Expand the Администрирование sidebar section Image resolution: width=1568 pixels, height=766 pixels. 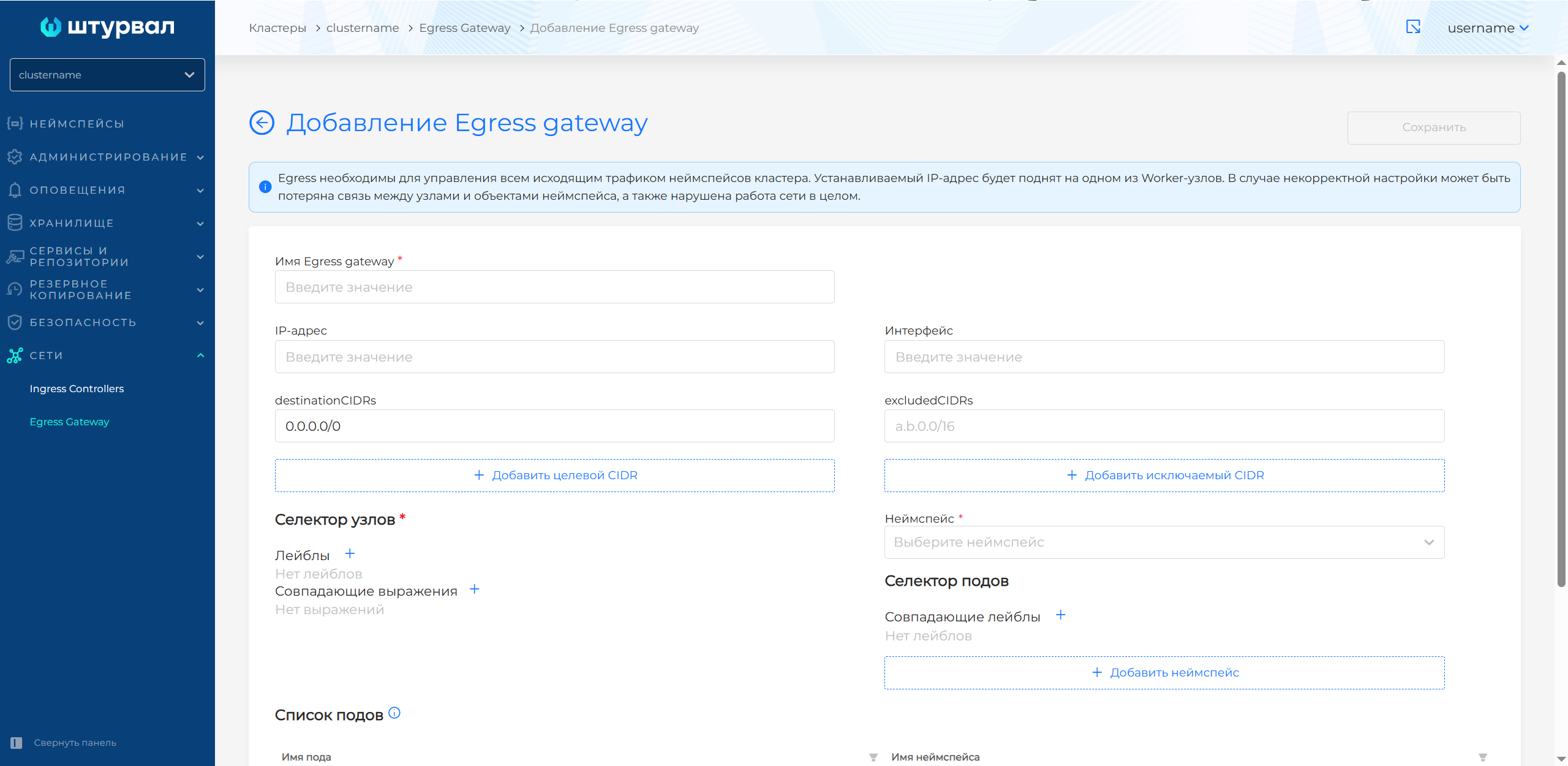click(107, 157)
